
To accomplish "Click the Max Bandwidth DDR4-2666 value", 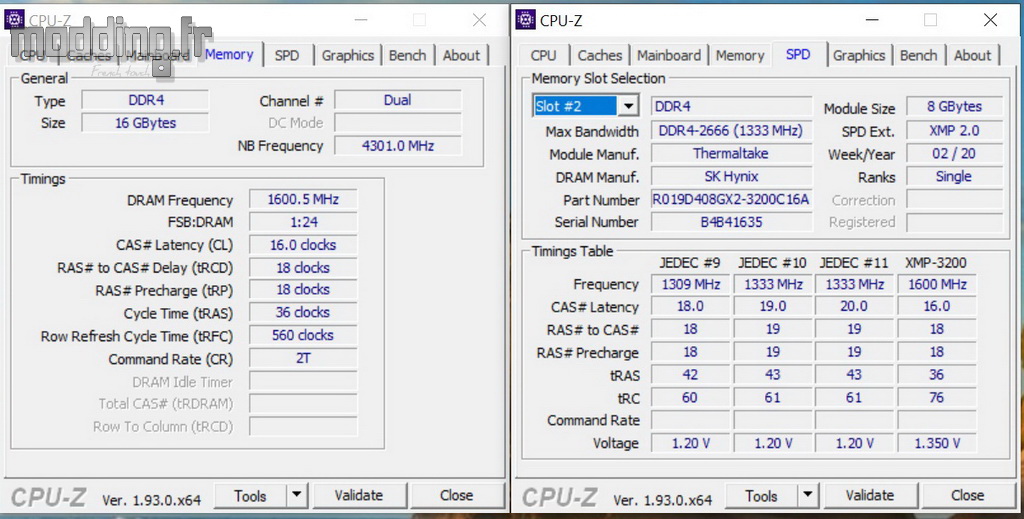I will point(731,131).
